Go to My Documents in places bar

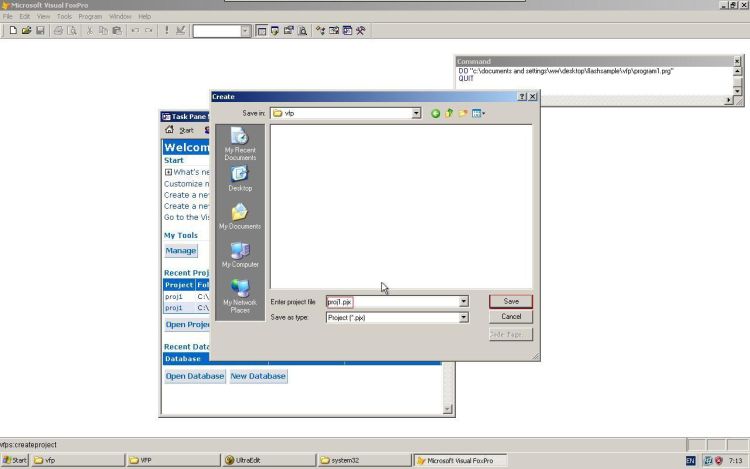point(240,216)
